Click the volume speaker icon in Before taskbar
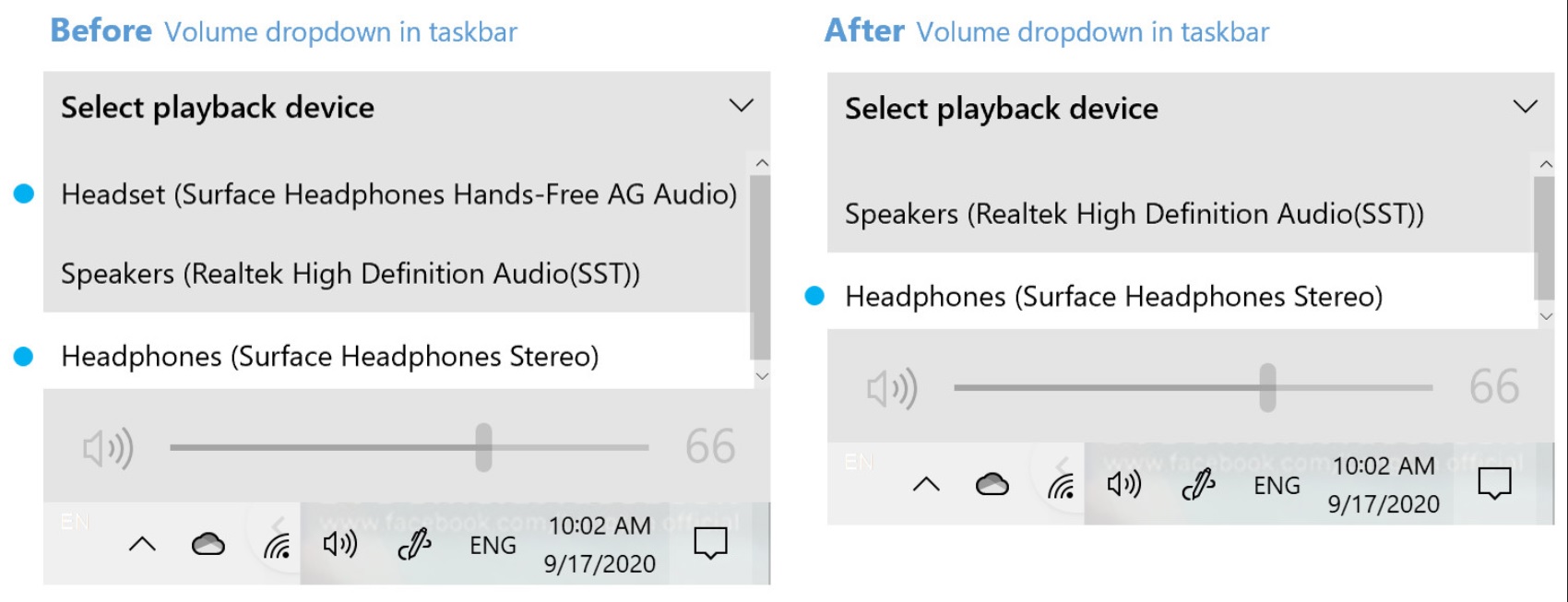 [340, 544]
